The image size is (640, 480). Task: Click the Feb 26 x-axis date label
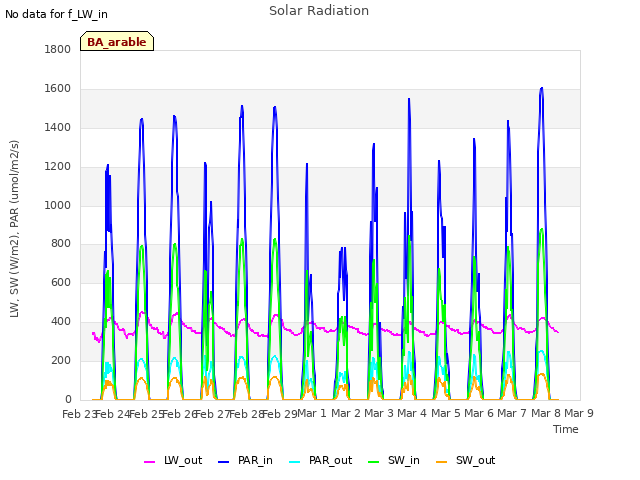(180, 414)
